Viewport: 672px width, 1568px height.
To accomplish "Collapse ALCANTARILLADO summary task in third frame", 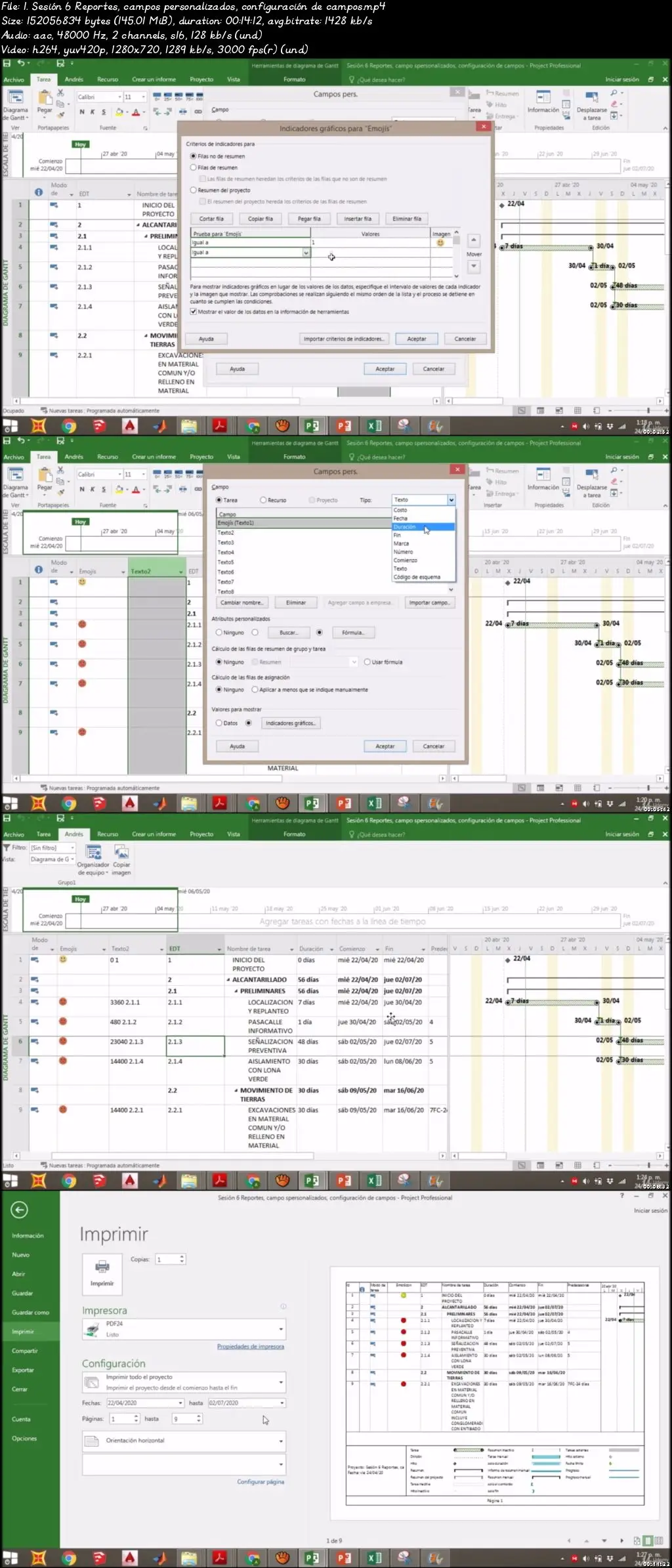I will [228, 980].
